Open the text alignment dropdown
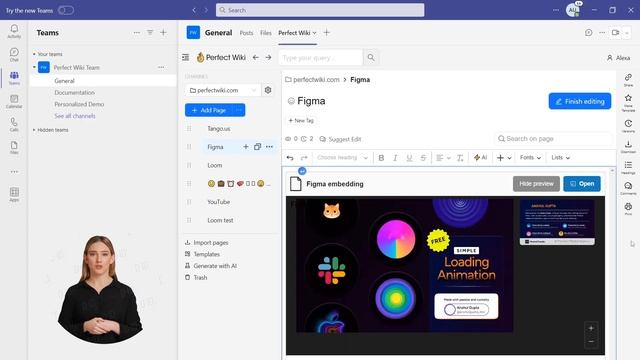 pyautogui.click(x=443, y=158)
